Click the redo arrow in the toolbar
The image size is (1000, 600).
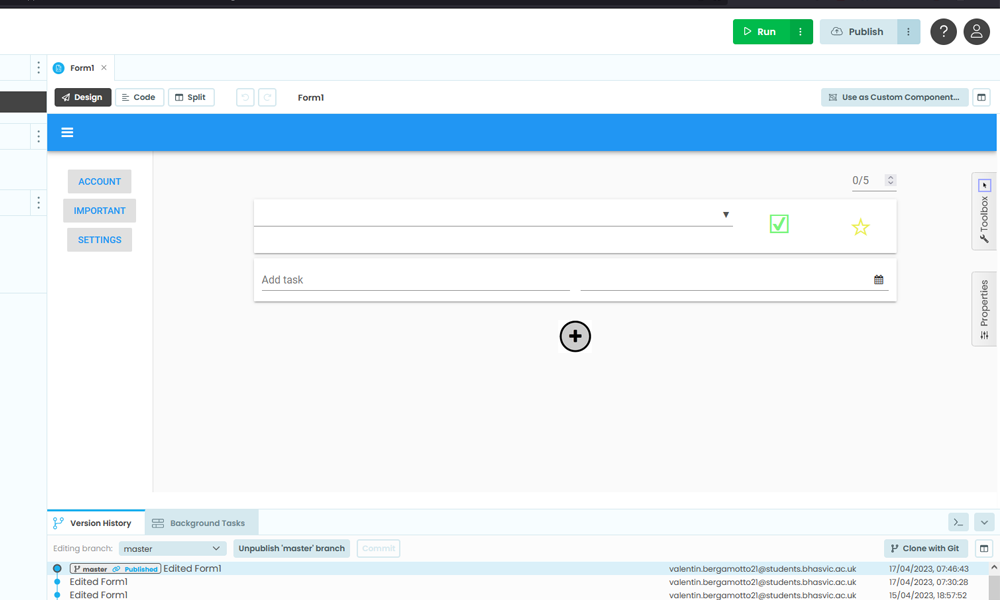click(267, 97)
